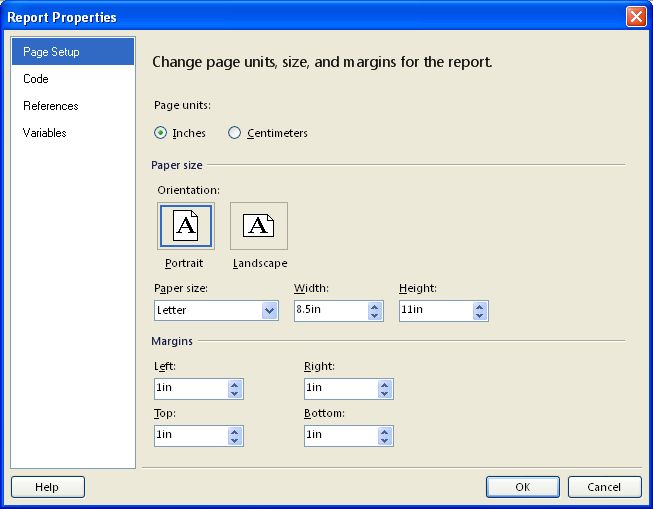Open the Paper size dropdown
653x509 pixels.
pos(269,311)
